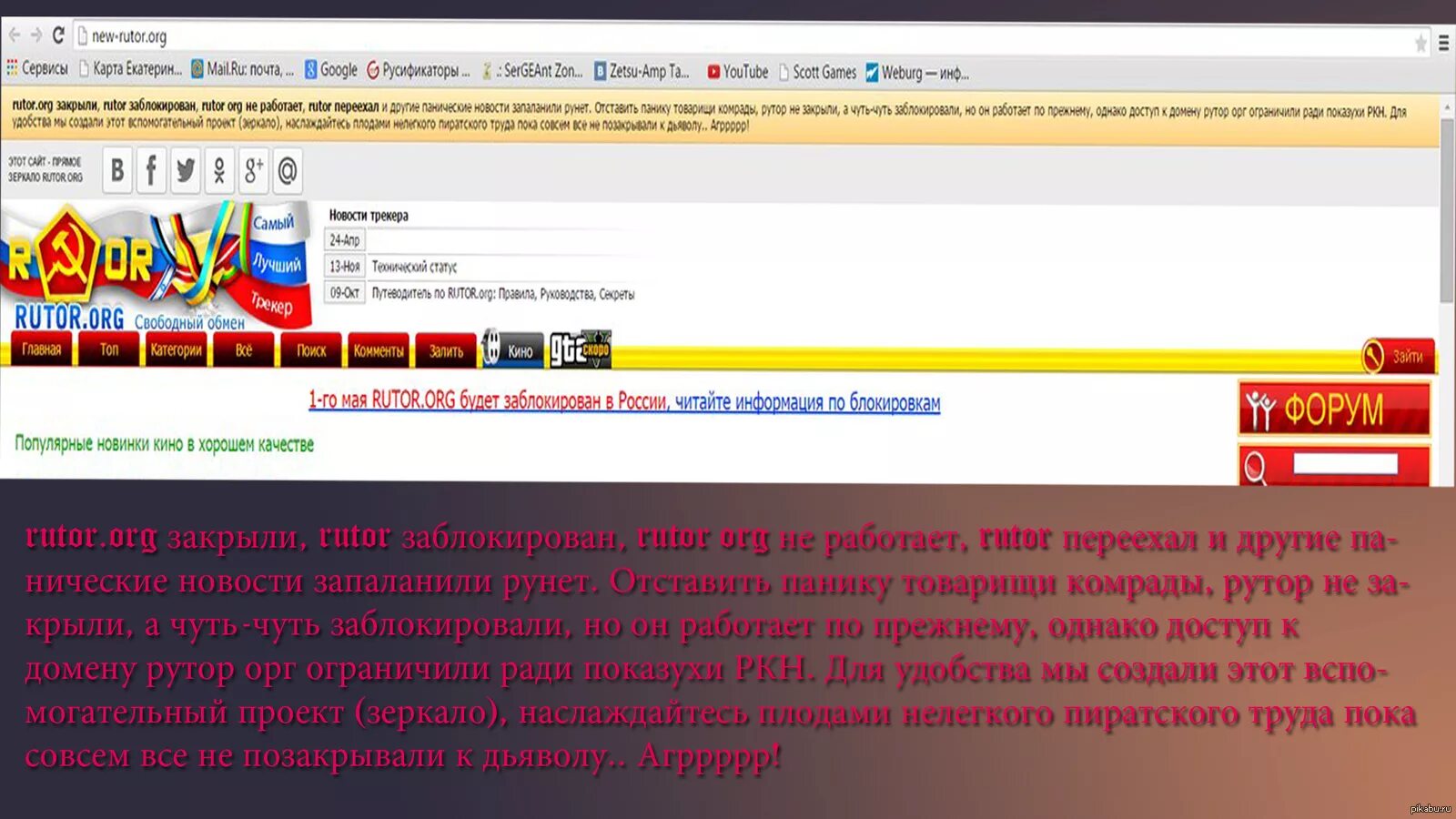The width and height of the screenshot is (1456, 819).
Task: Open the Залить upload tab
Action: tap(446, 351)
